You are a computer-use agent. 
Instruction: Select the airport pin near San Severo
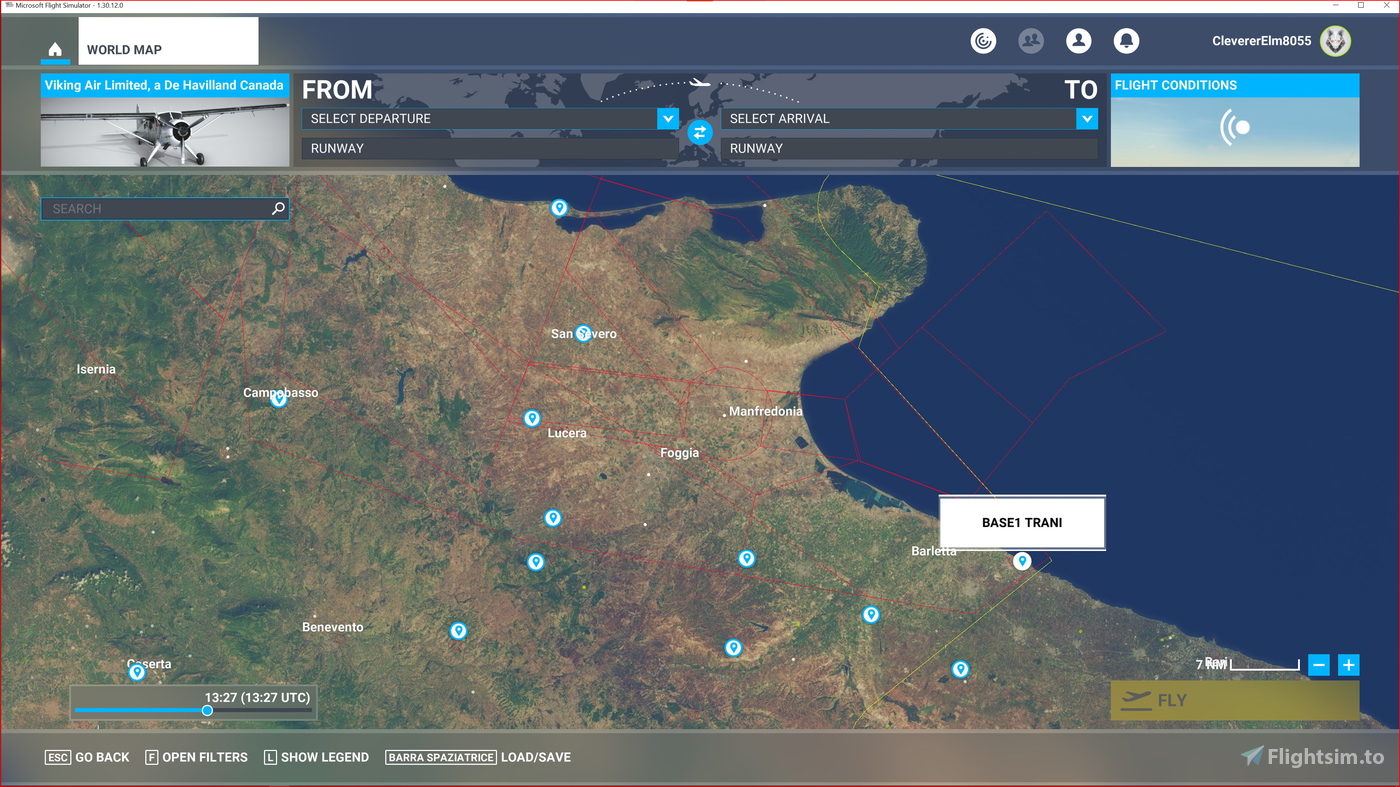pyautogui.click(x=582, y=333)
